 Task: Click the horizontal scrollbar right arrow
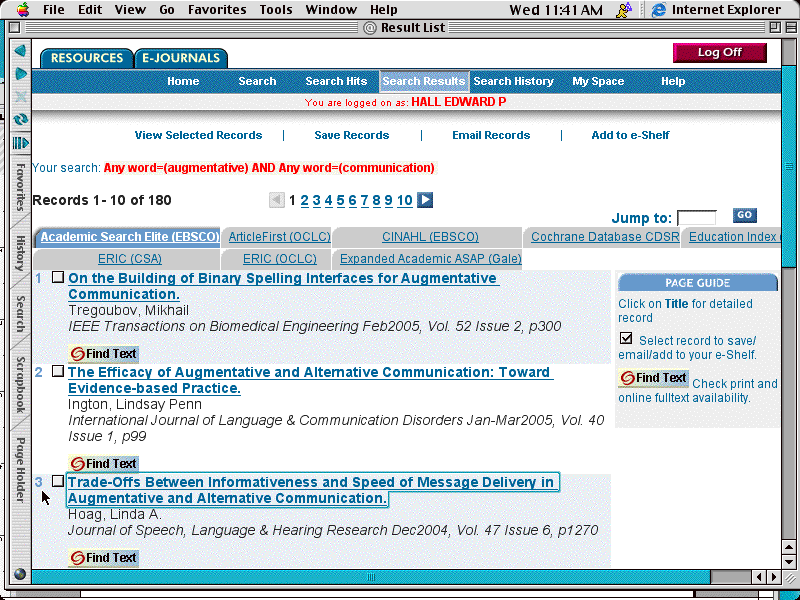point(773,577)
